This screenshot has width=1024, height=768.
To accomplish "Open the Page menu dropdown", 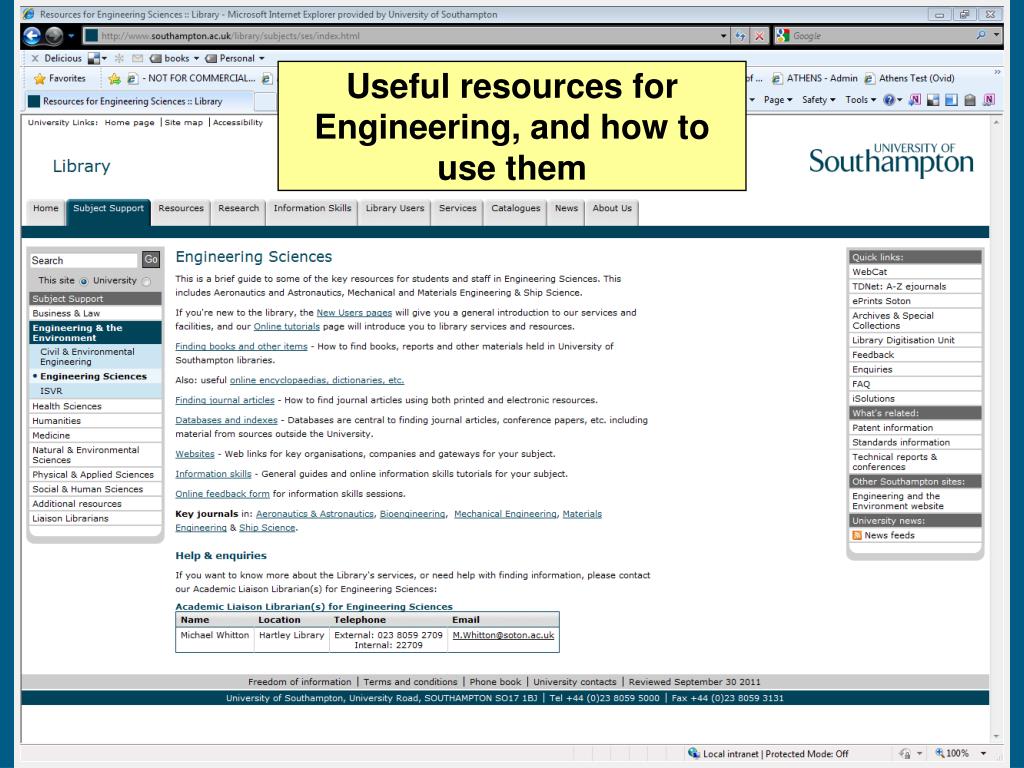I will pos(778,100).
